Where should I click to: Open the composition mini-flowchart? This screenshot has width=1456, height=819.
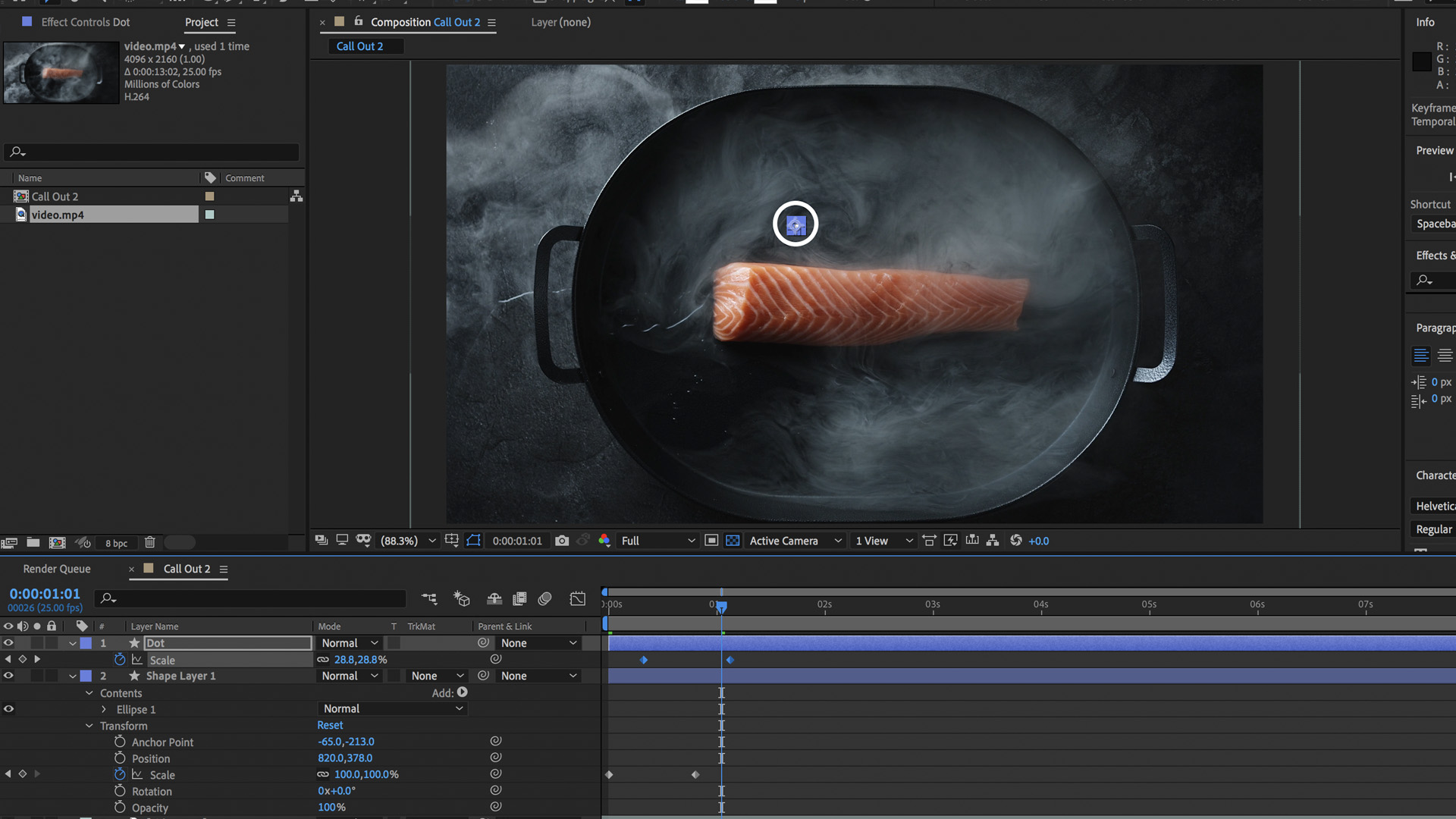[x=430, y=598]
